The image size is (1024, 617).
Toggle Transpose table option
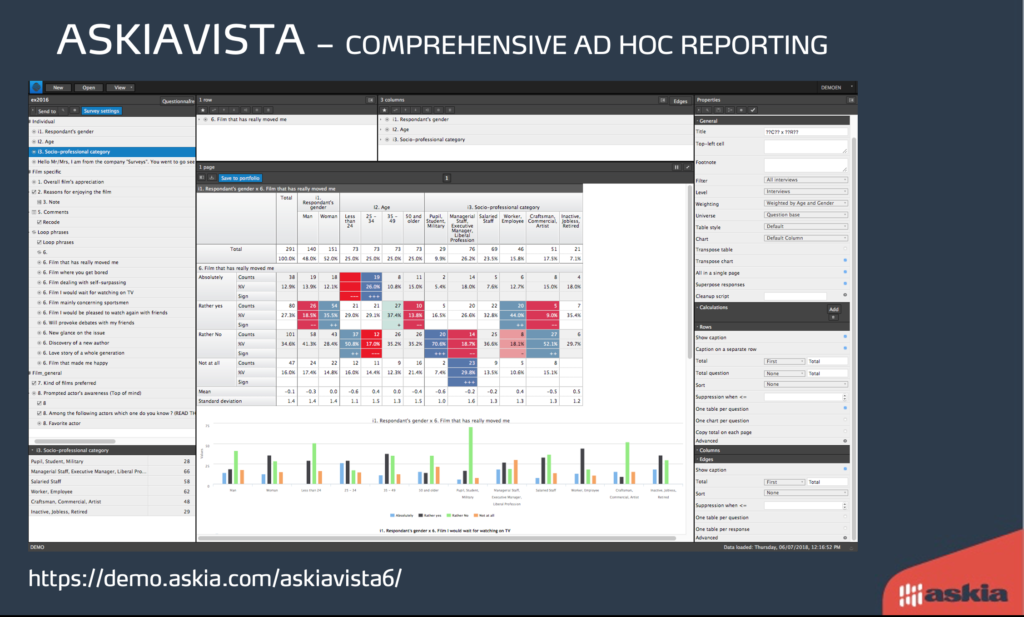coord(845,249)
